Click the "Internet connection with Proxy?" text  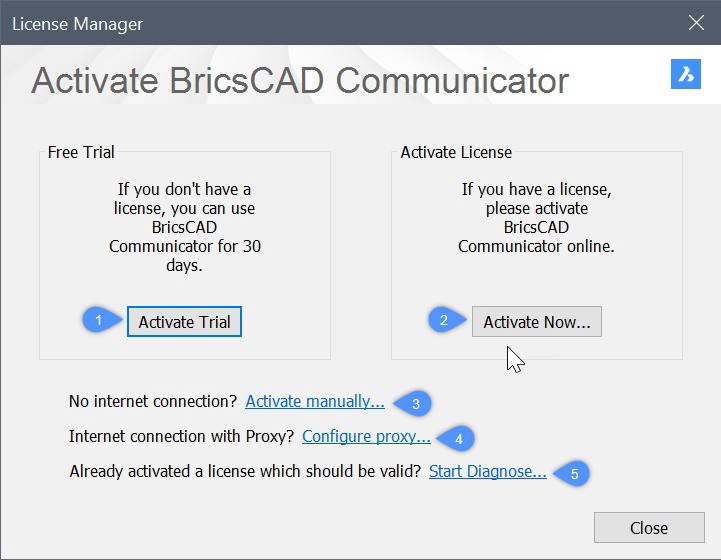click(181, 437)
